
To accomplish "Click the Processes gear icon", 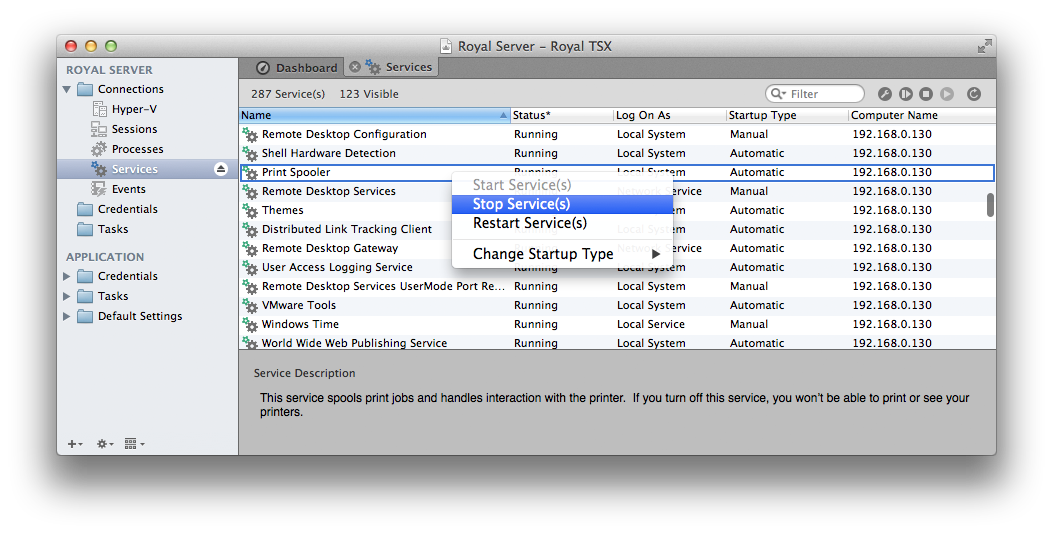I will (99, 149).
